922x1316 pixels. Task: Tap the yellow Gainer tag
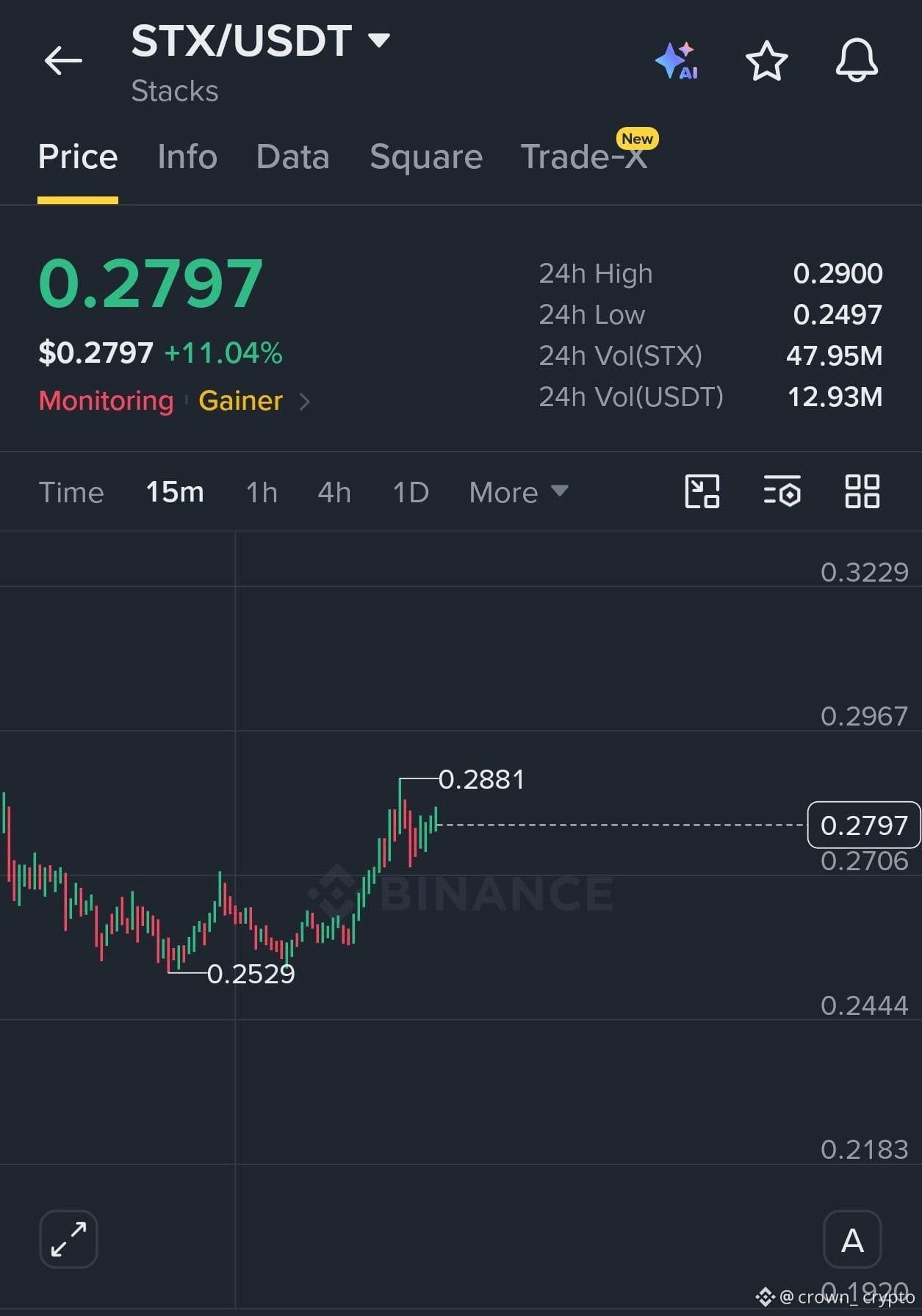pyautogui.click(x=240, y=401)
